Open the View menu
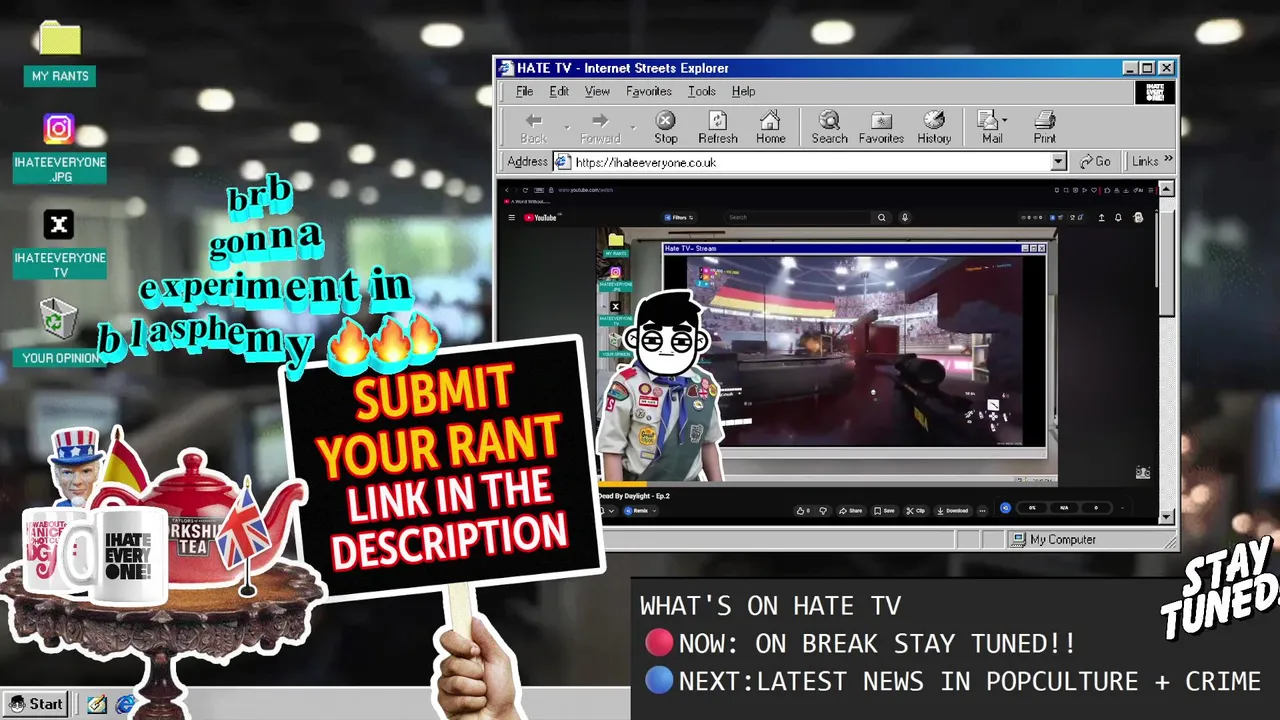The height and width of the screenshot is (720, 1280). coord(597,91)
